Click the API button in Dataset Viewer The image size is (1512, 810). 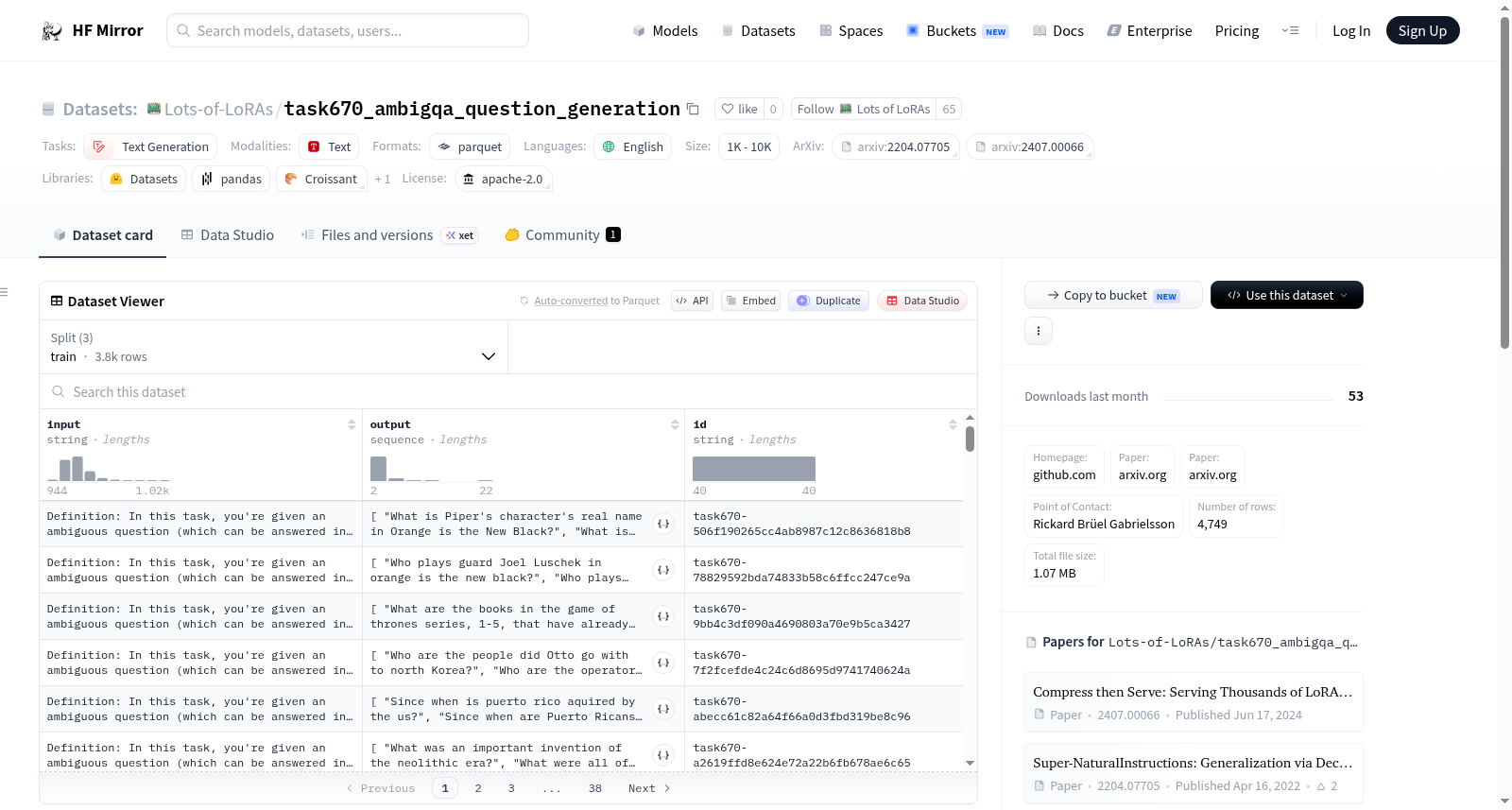coord(692,301)
